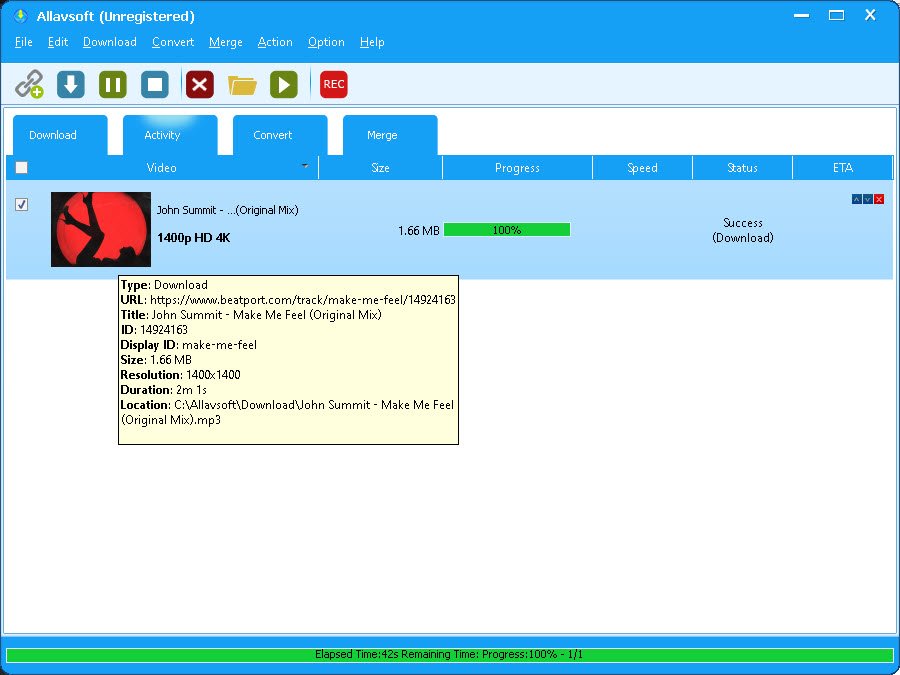Pause the download using the green pause icon
The width and height of the screenshot is (900, 675).
point(112,84)
